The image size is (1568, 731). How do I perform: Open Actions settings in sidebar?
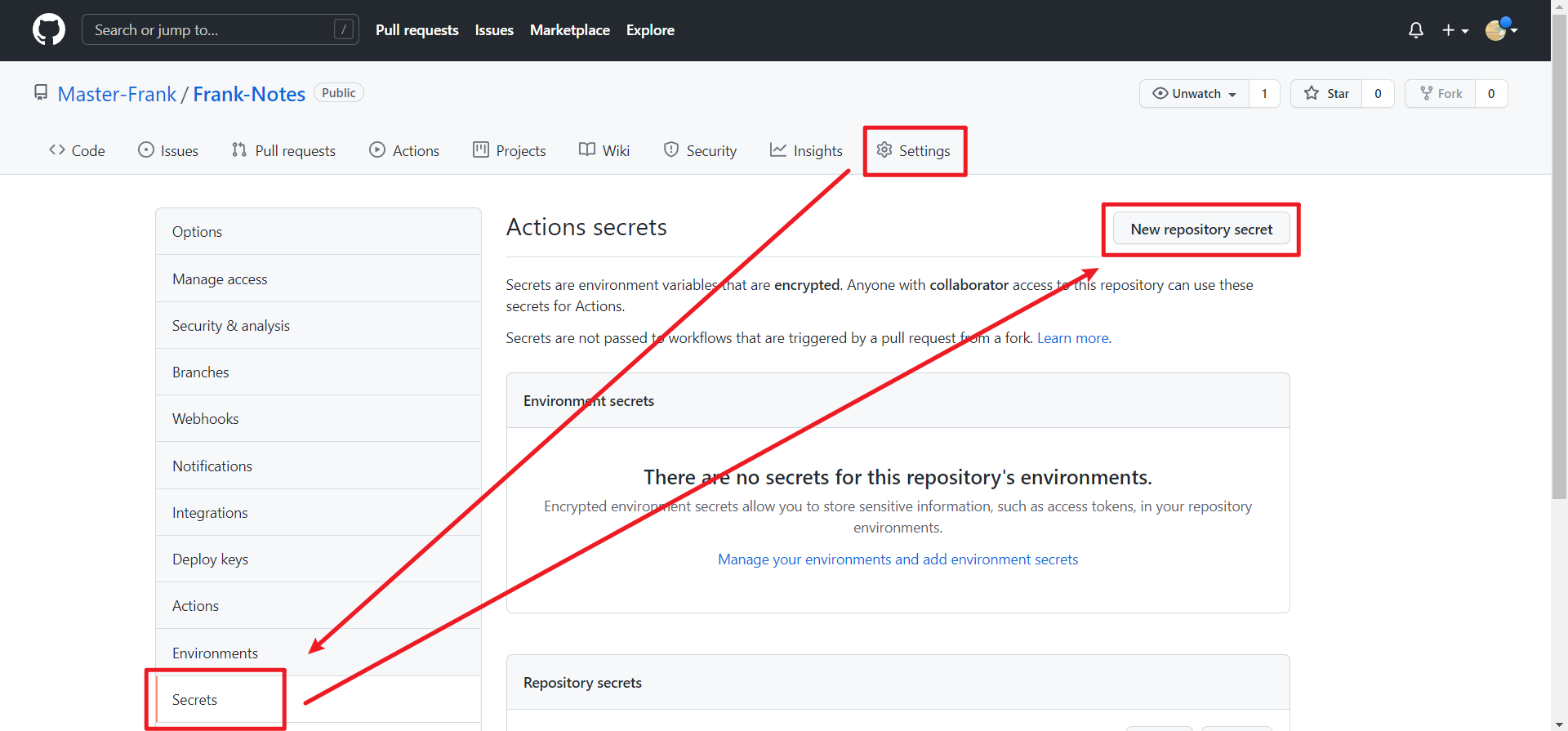point(318,605)
